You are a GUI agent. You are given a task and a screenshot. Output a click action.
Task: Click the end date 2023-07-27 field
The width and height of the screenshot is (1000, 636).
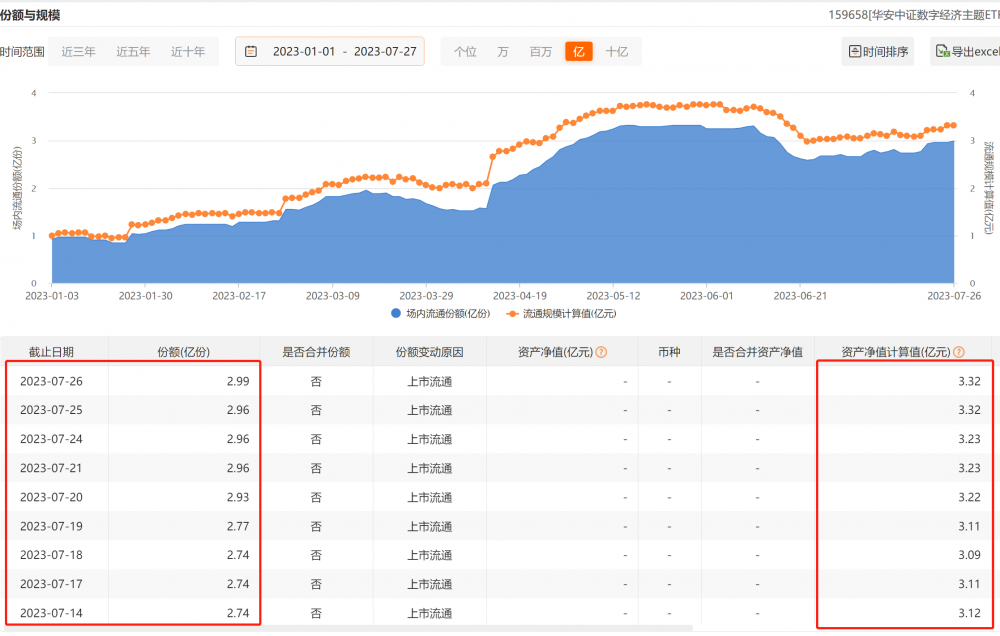[385, 52]
